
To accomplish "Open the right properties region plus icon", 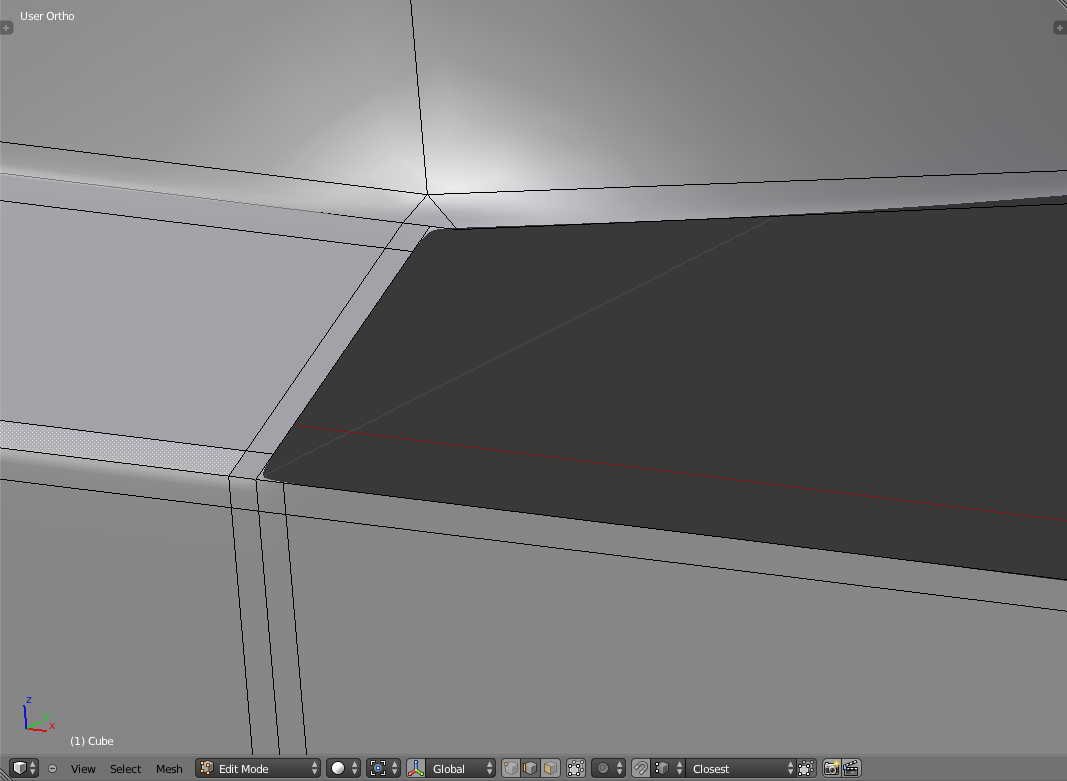I will 1060,28.
